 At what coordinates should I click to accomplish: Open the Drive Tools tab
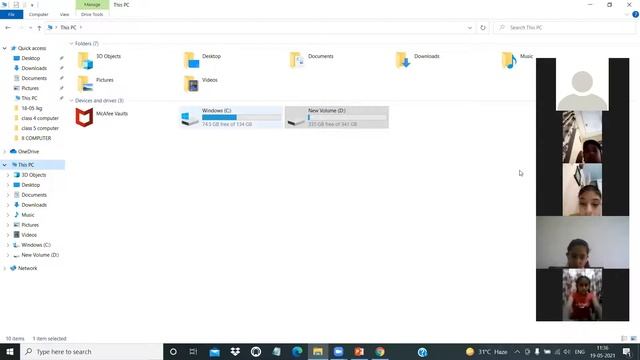coord(92,14)
